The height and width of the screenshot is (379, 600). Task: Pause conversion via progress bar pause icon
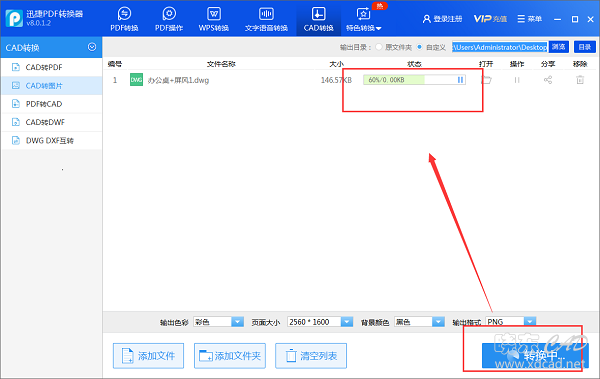click(x=460, y=80)
